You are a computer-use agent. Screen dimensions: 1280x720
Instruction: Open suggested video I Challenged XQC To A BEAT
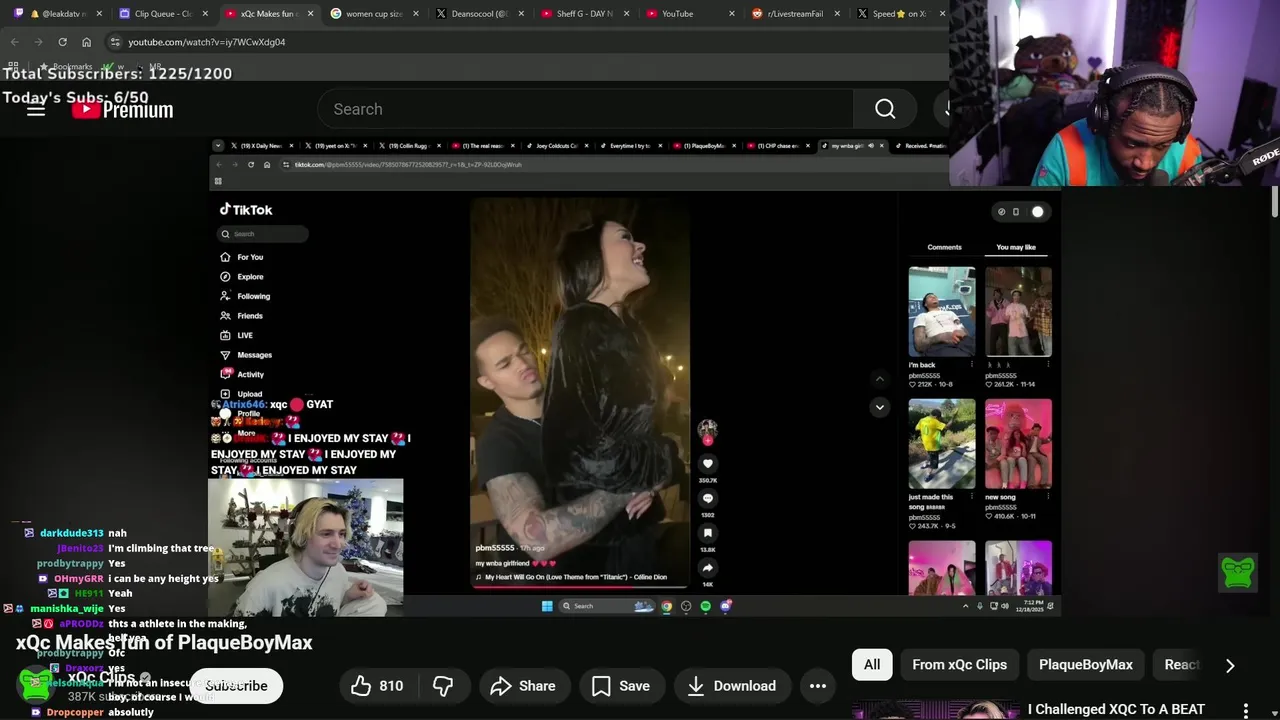pos(1116,709)
